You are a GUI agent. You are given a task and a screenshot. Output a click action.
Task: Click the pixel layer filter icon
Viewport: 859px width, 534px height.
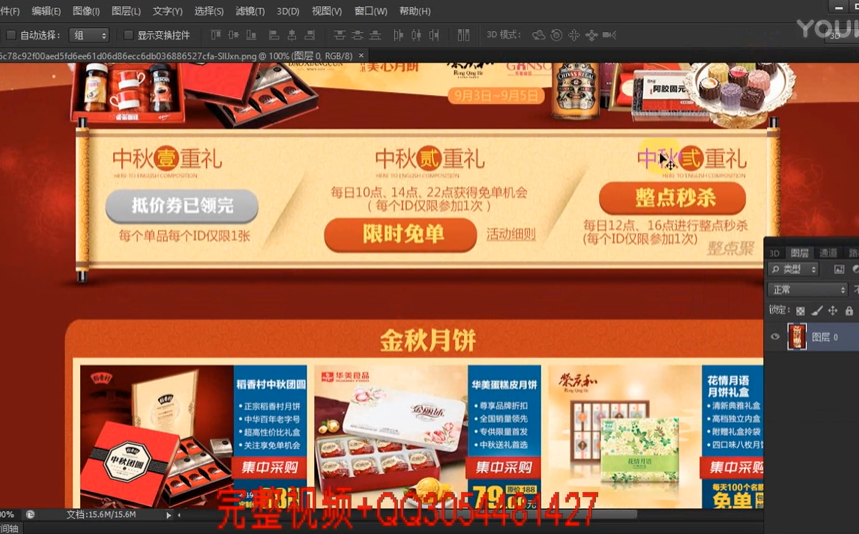click(x=839, y=269)
